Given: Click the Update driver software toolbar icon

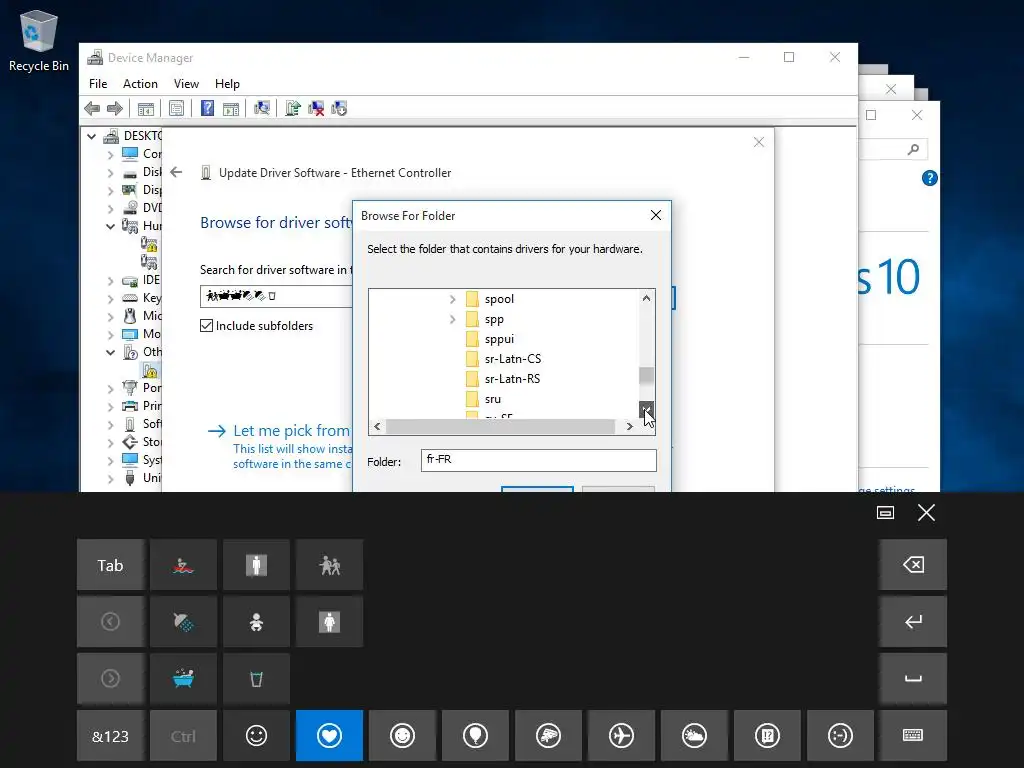Looking at the screenshot, I should pos(293,108).
